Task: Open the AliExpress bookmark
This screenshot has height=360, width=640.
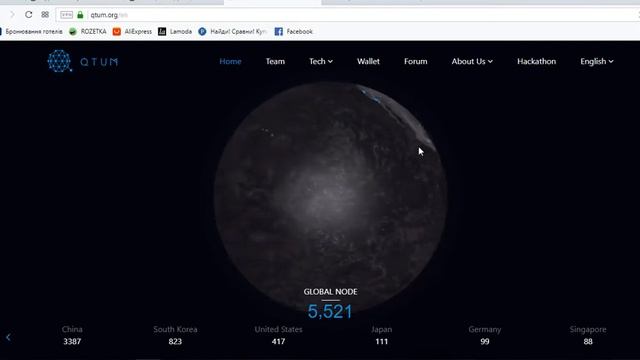Action: point(132,31)
